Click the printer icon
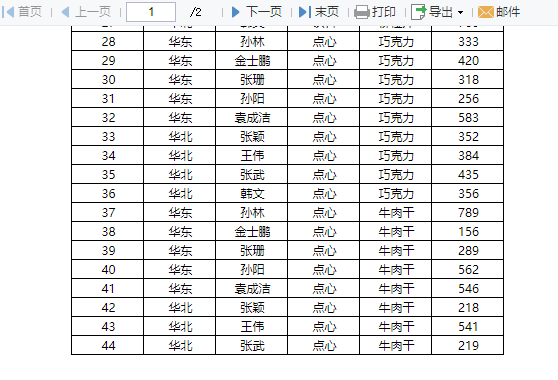558x380 pixels. (x=362, y=12)
